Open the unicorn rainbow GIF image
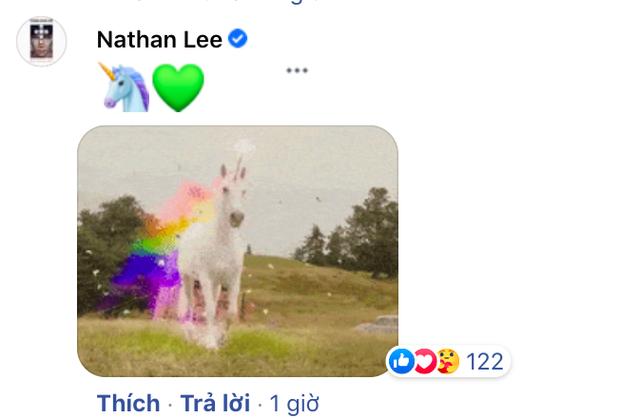 click(238, 251)
